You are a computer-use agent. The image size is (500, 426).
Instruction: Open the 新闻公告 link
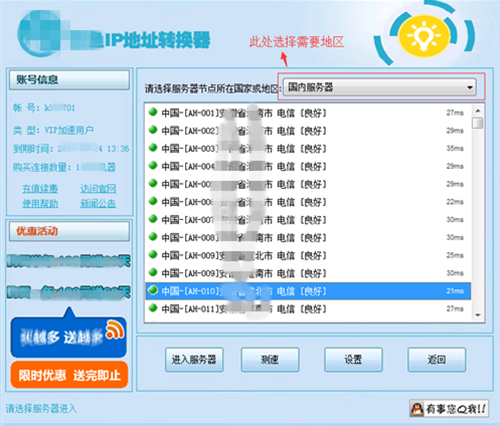(98, 203)
